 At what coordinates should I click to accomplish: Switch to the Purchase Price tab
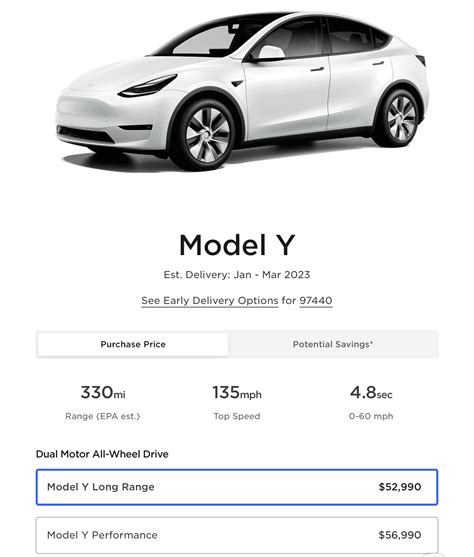point(133,344)
